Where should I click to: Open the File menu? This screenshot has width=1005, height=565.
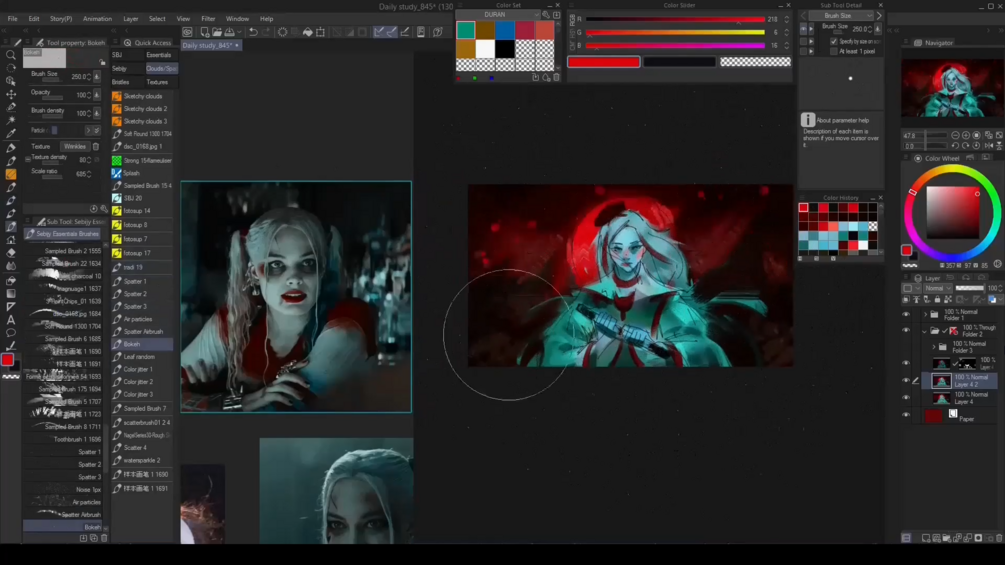pyautogui.click(x=12, y=19)
